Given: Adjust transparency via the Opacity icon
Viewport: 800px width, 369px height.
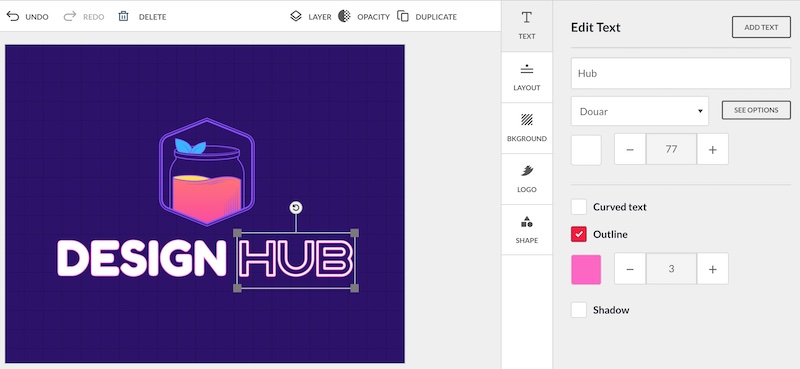Looking at the screenshot, I should coord(345,16).
